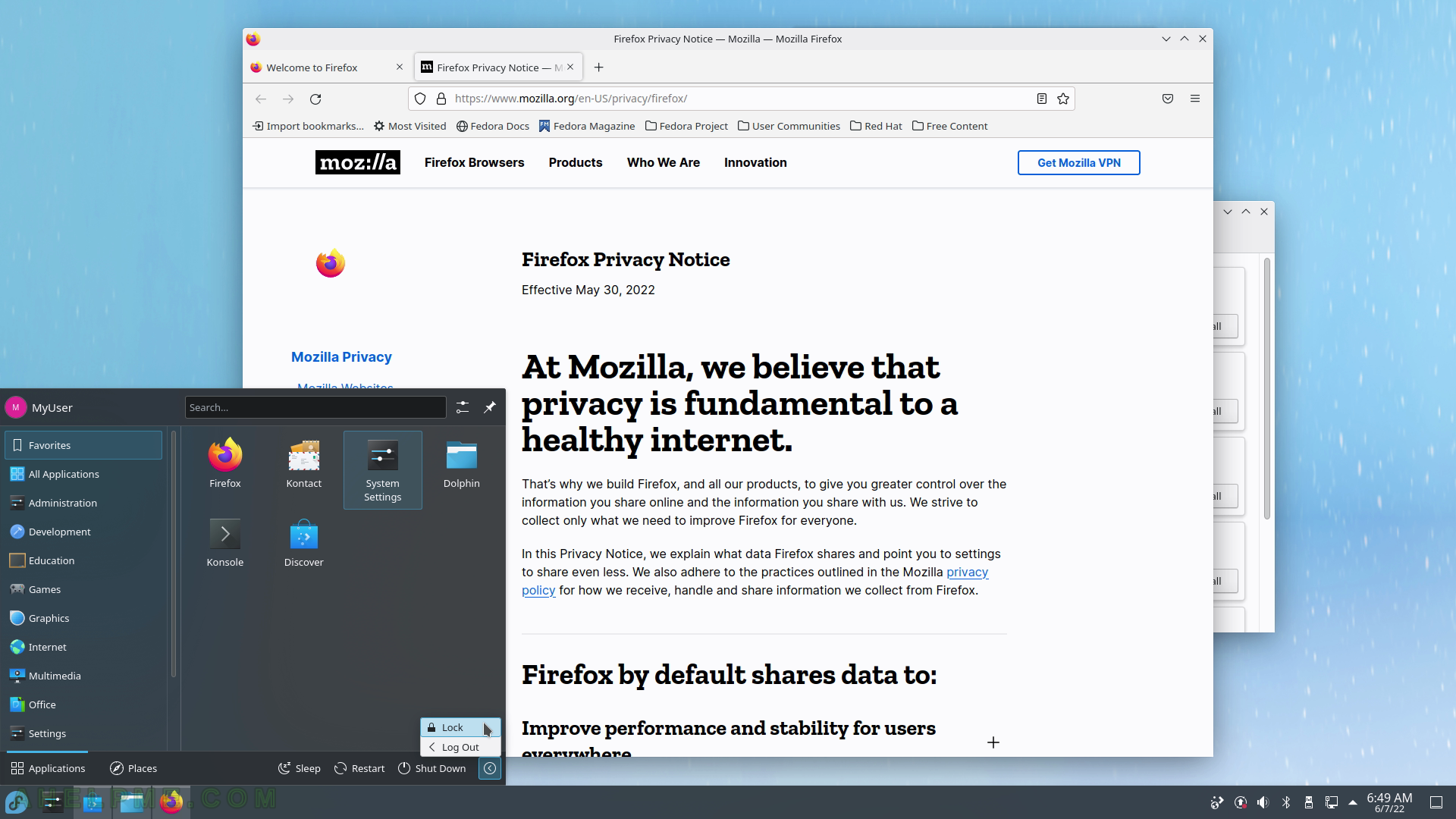Viewport: 1456px width, 819px height.
Task: Launch Konsole terminal from Favorites
Action: (225, 543)
